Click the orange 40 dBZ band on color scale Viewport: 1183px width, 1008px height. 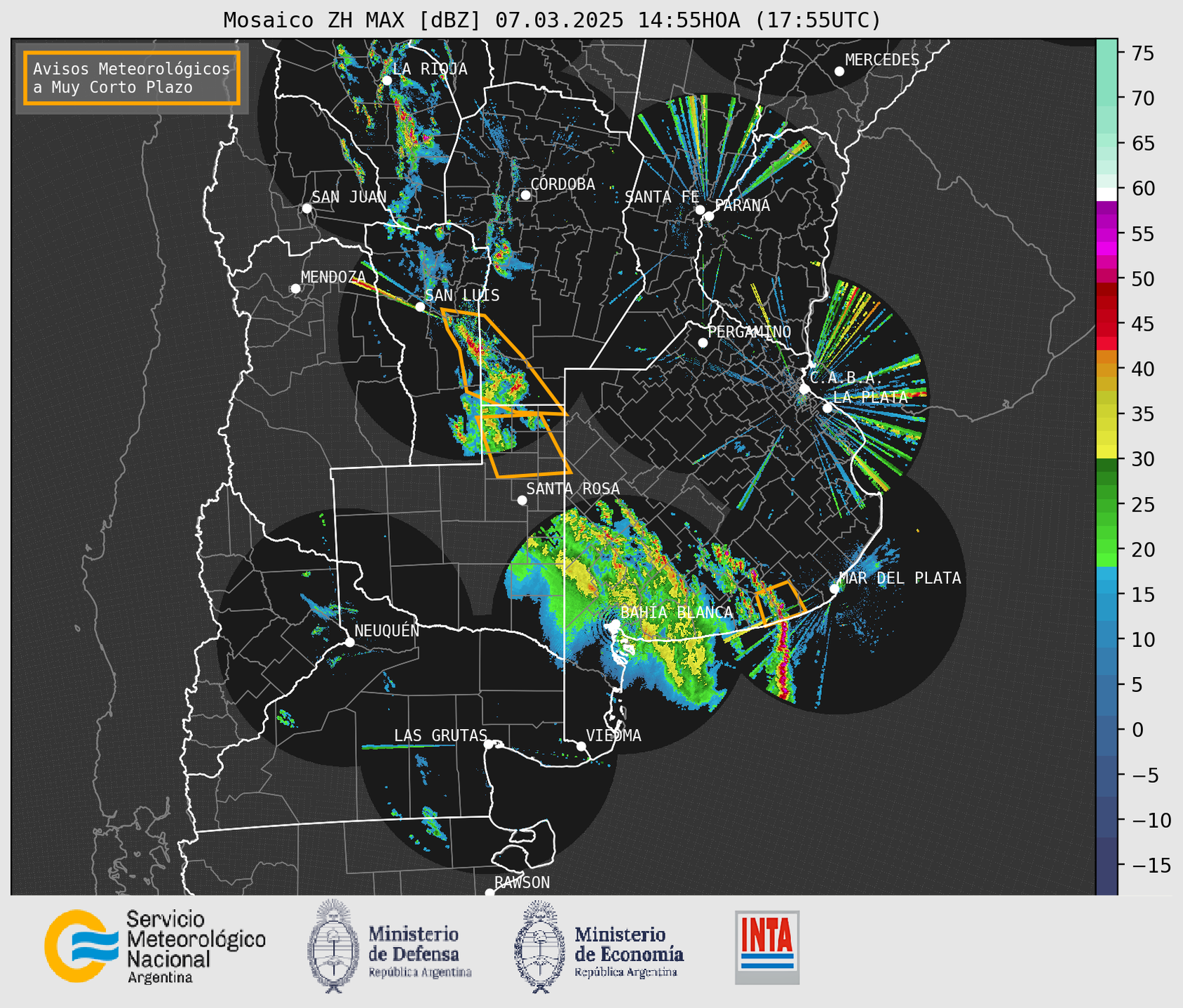[x=1107, y=369]
